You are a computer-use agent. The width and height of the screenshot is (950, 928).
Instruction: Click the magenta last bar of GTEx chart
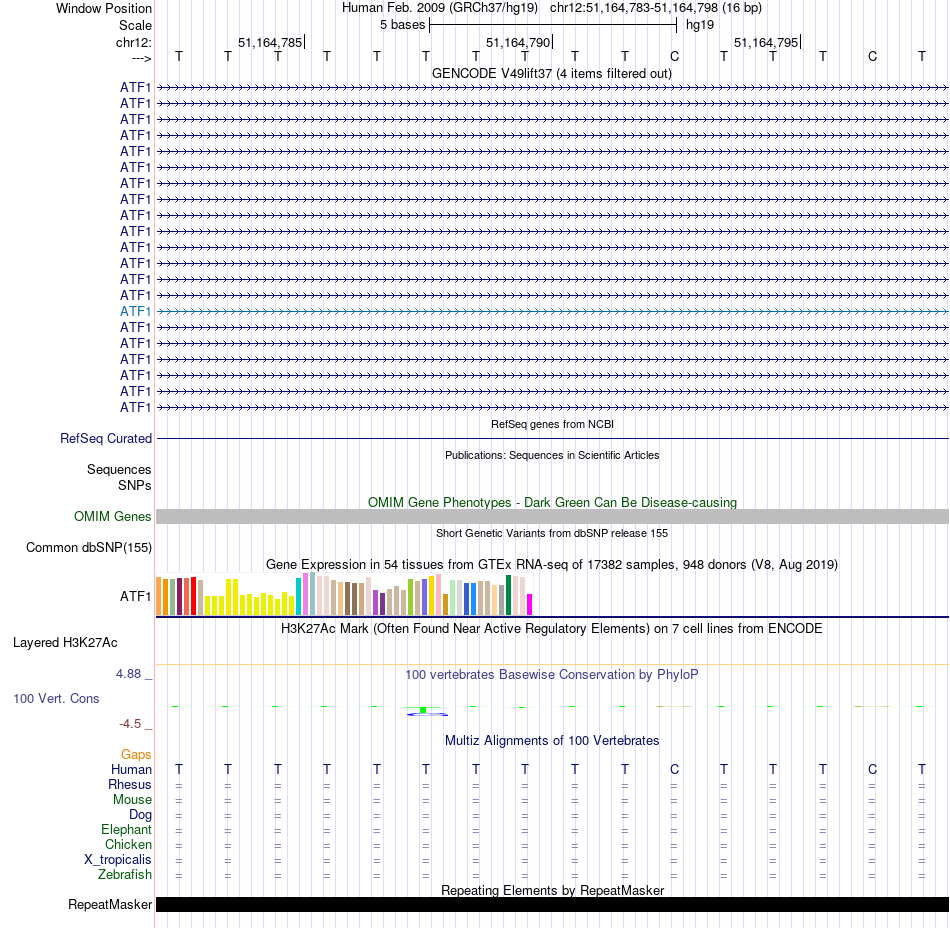tap(530, 605)
